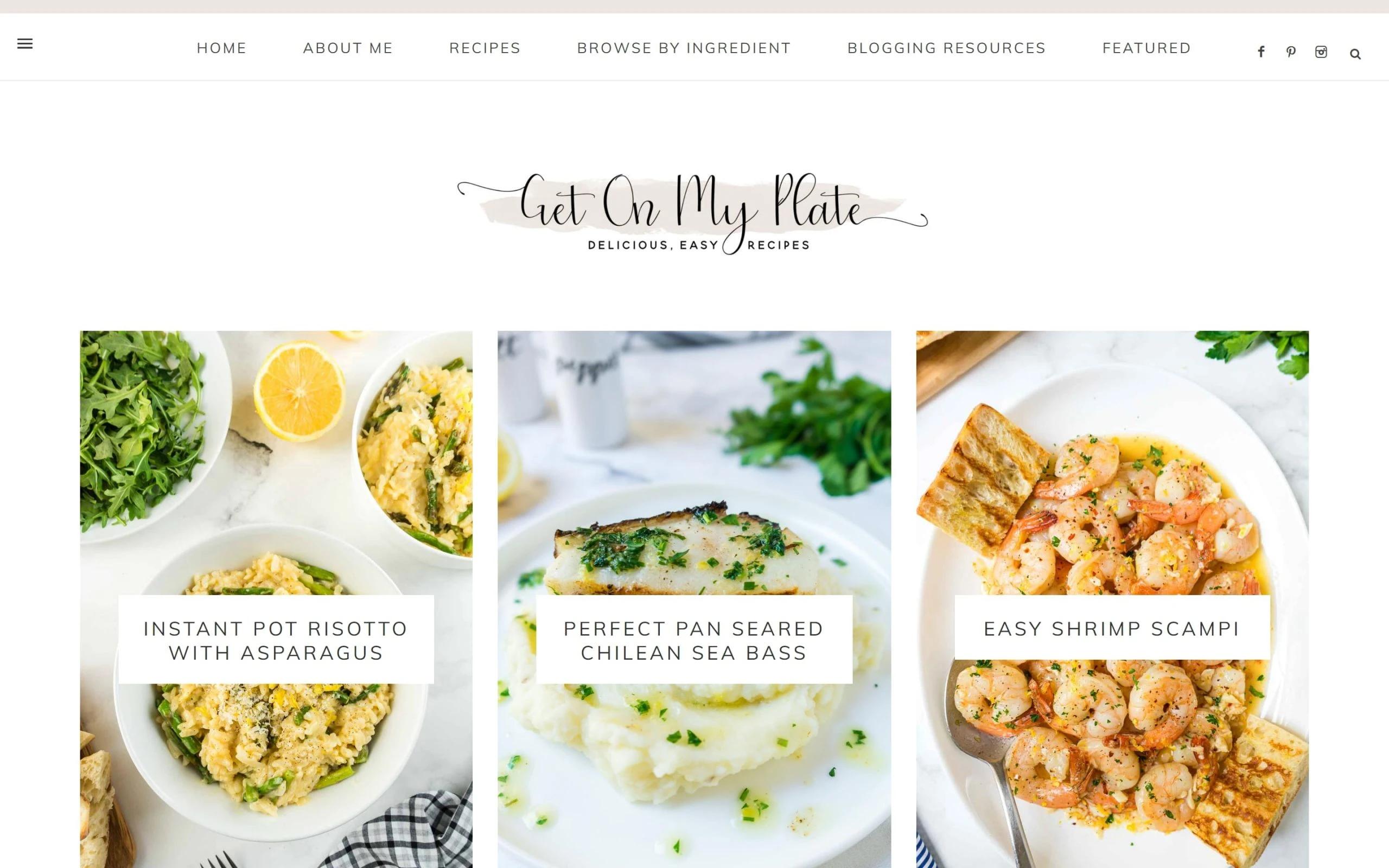Open Easy Shrimp Scampi title link
The height and width of the screenshot is (868, 1389).
tap(1112, 629)
